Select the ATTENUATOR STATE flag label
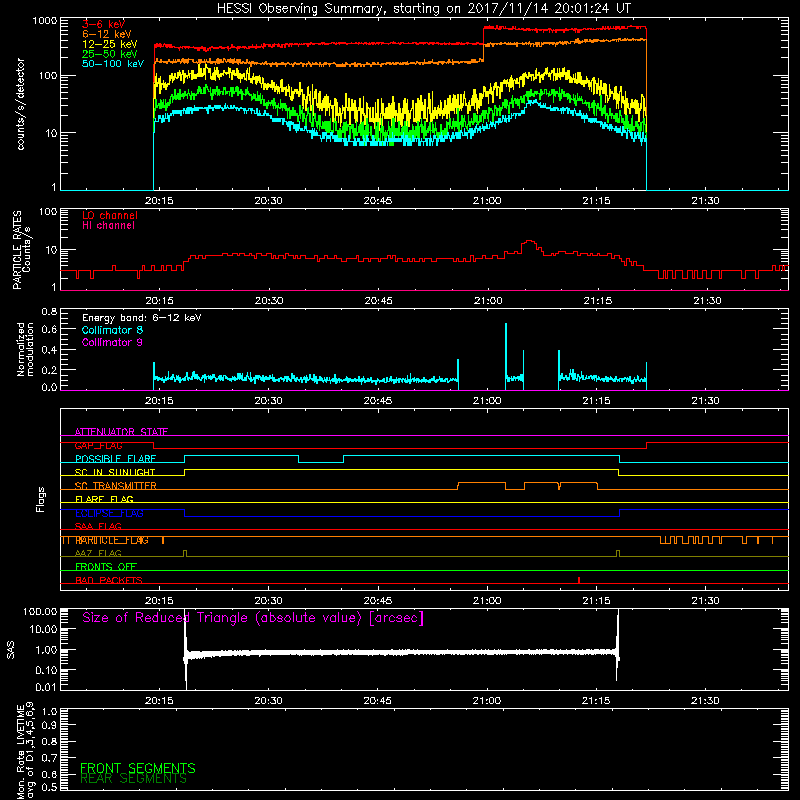The height and width of the screenshot is (800, 800). [x=121, y=432]
